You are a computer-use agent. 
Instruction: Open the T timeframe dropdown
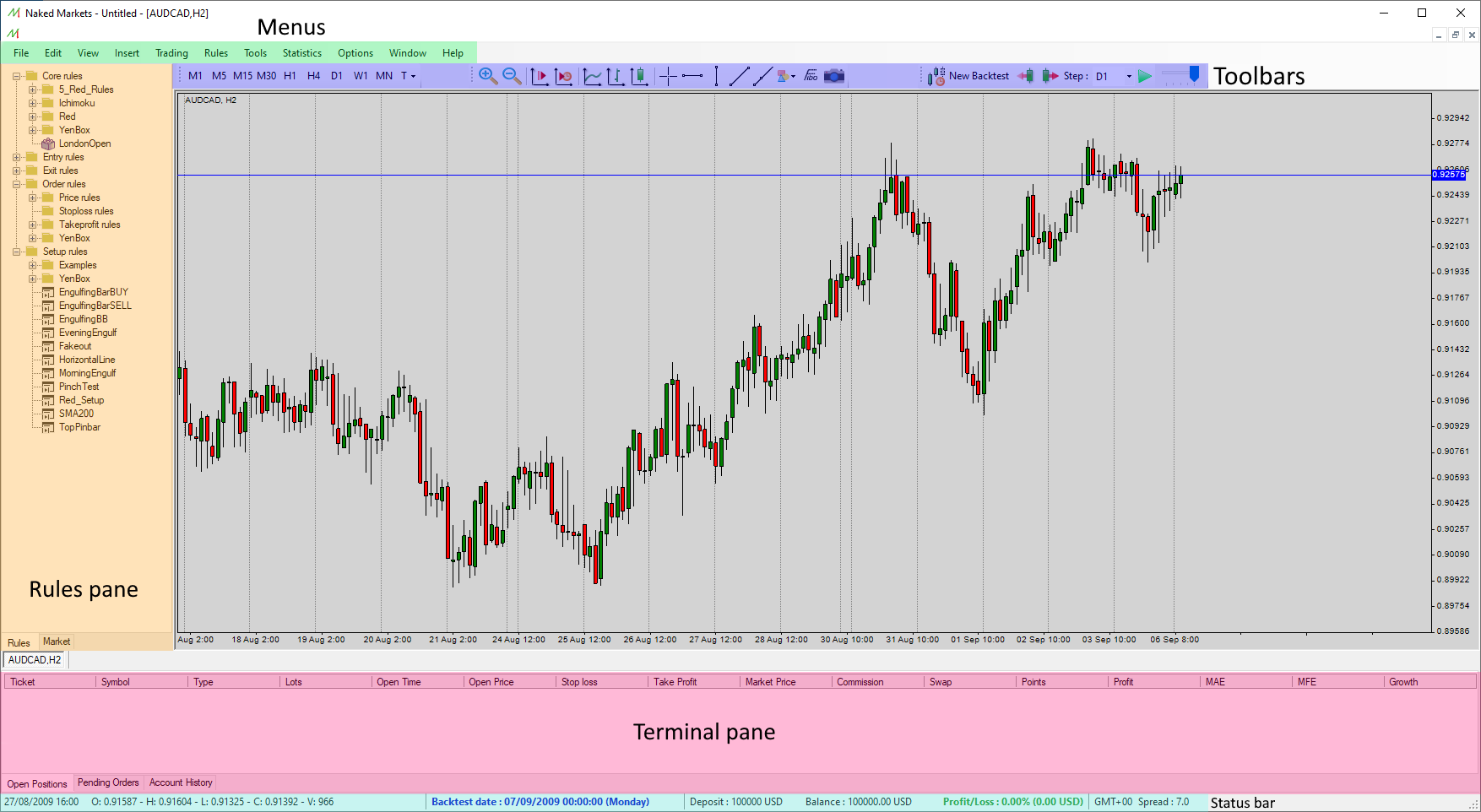pos(408,76)
